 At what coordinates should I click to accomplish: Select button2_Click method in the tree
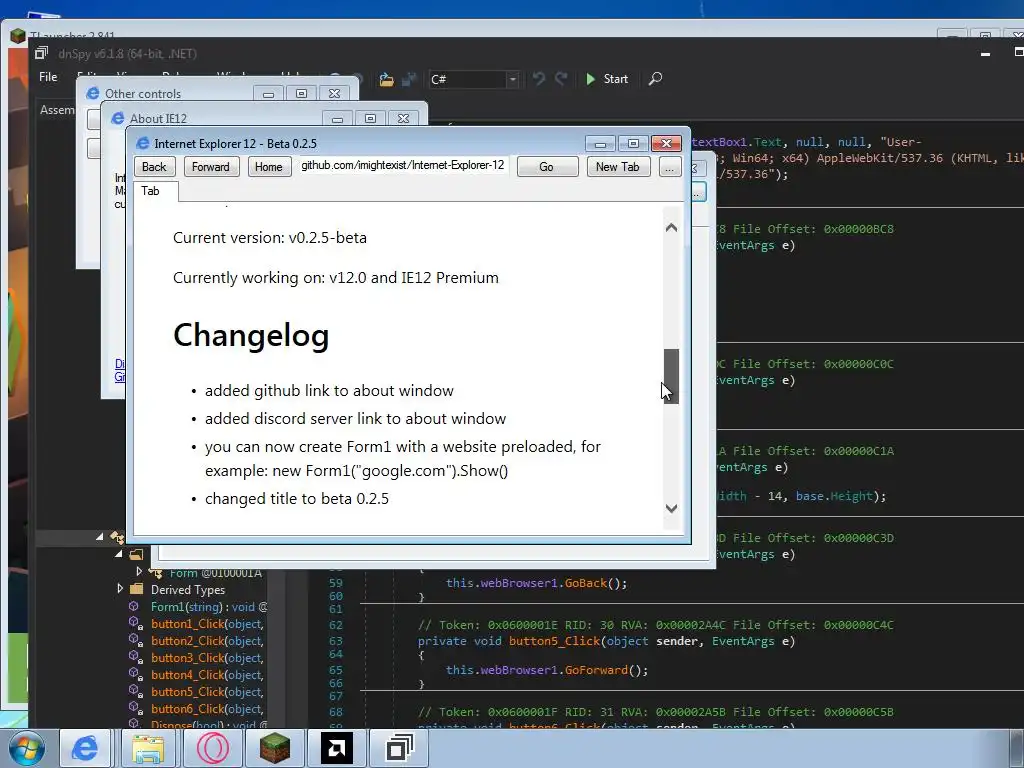point(207,641)
